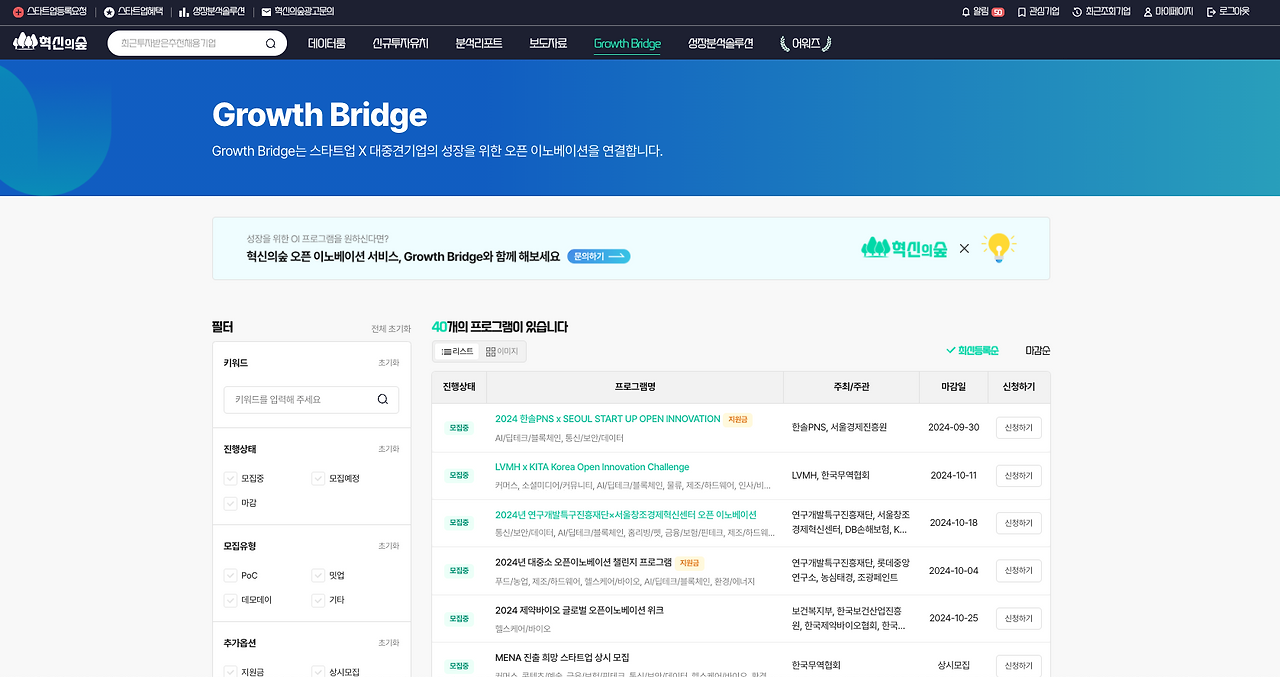Viewport: 1280px width, 677px height.
Task: Check the 기타 filter checkbox
Action: pyautogui.click(x=319, y=600)
